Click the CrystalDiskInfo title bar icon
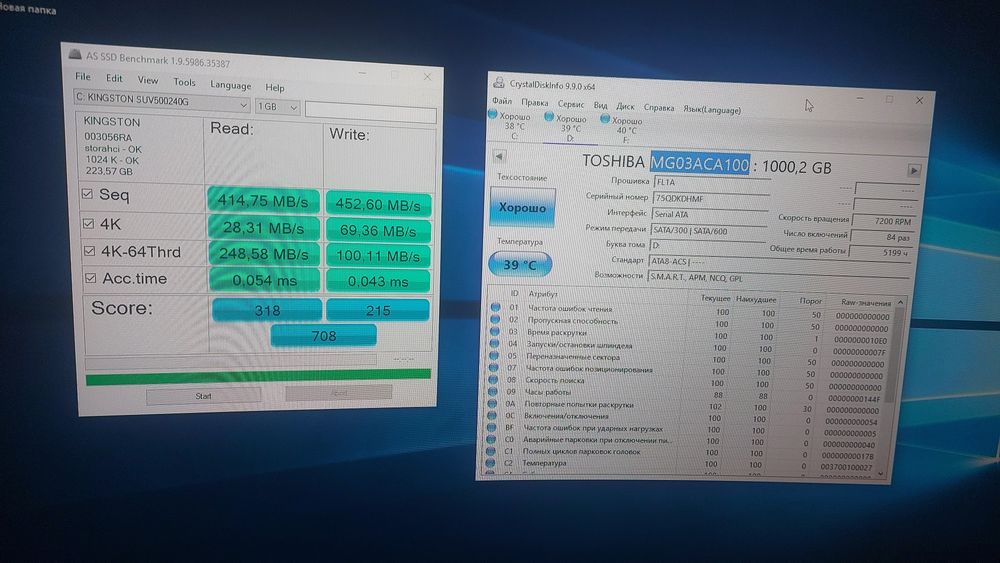Image resolution: width=1000 pixels, height=563 pixels. [498, 82]
